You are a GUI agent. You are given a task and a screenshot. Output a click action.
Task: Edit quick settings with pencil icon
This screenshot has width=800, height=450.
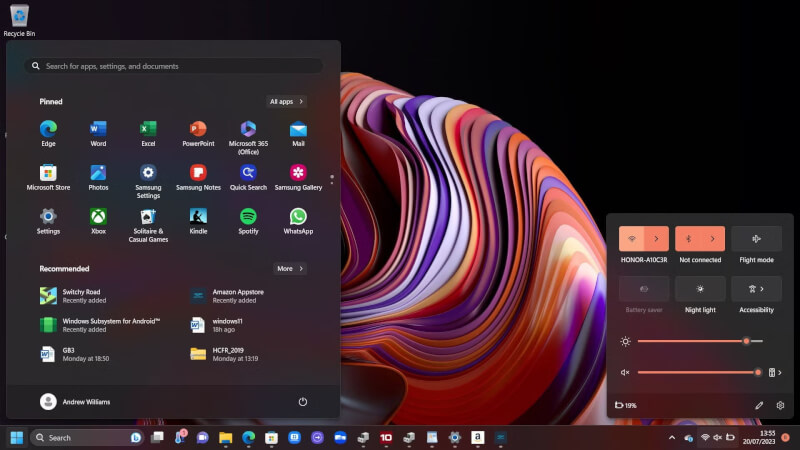point(759,405)
